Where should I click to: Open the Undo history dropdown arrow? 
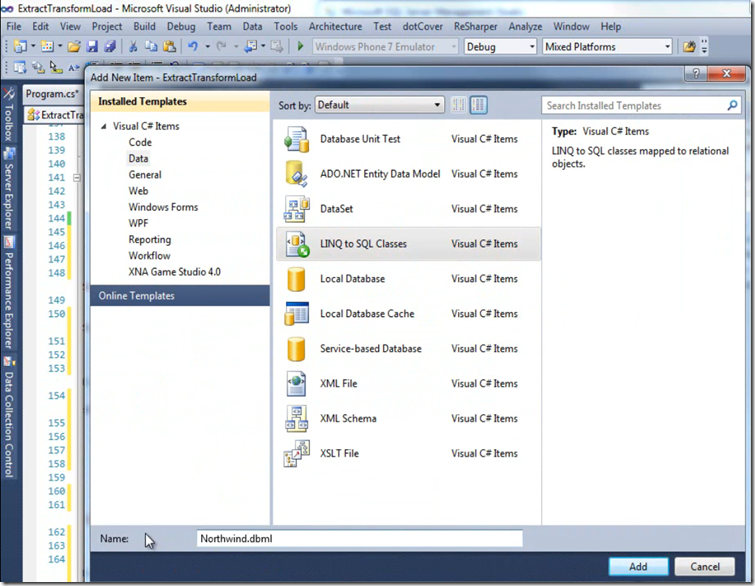pos(208,47)
